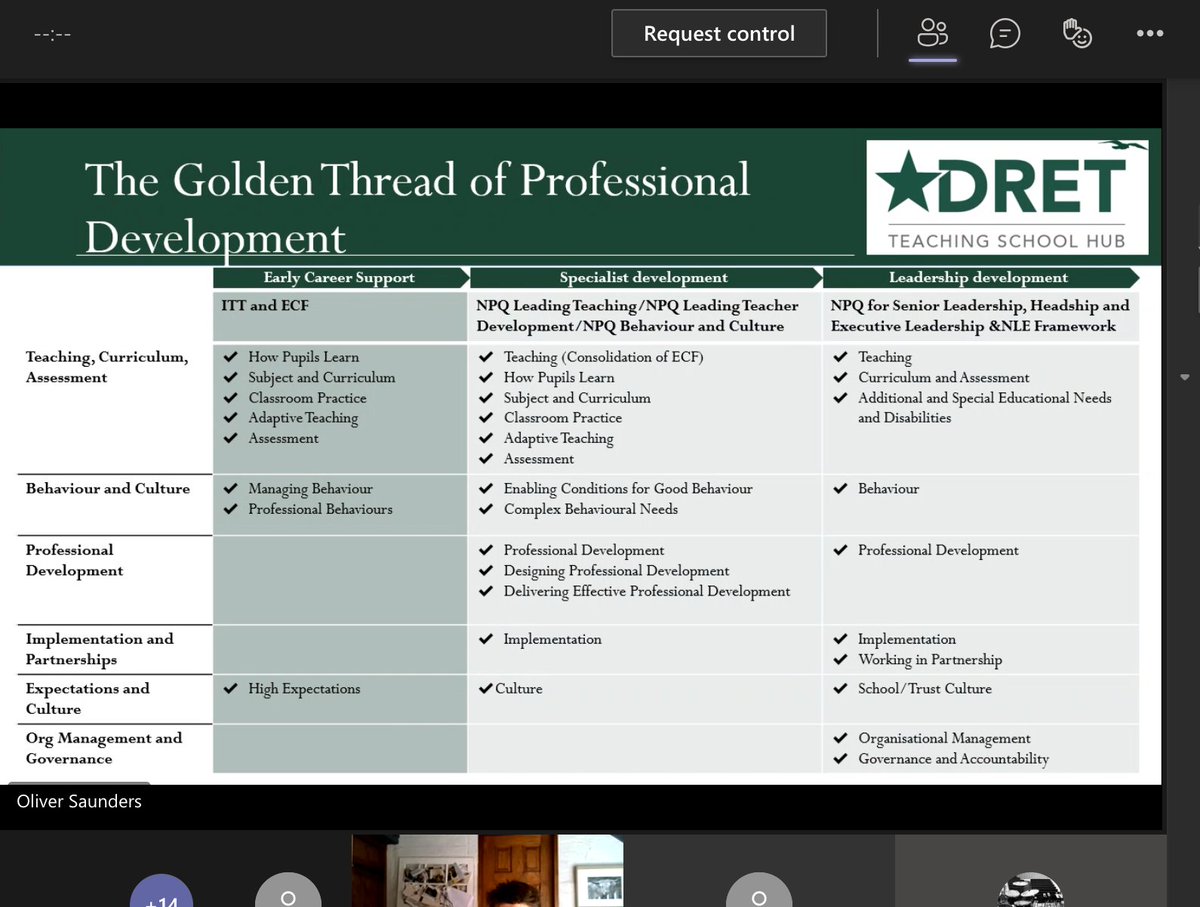Click the DRET Teaching School Hub logo

pyautogui.click(x=1007, y=197)
